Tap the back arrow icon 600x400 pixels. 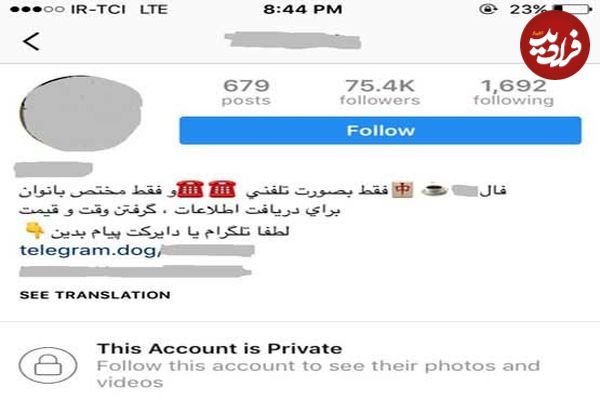tap(31, 41)
